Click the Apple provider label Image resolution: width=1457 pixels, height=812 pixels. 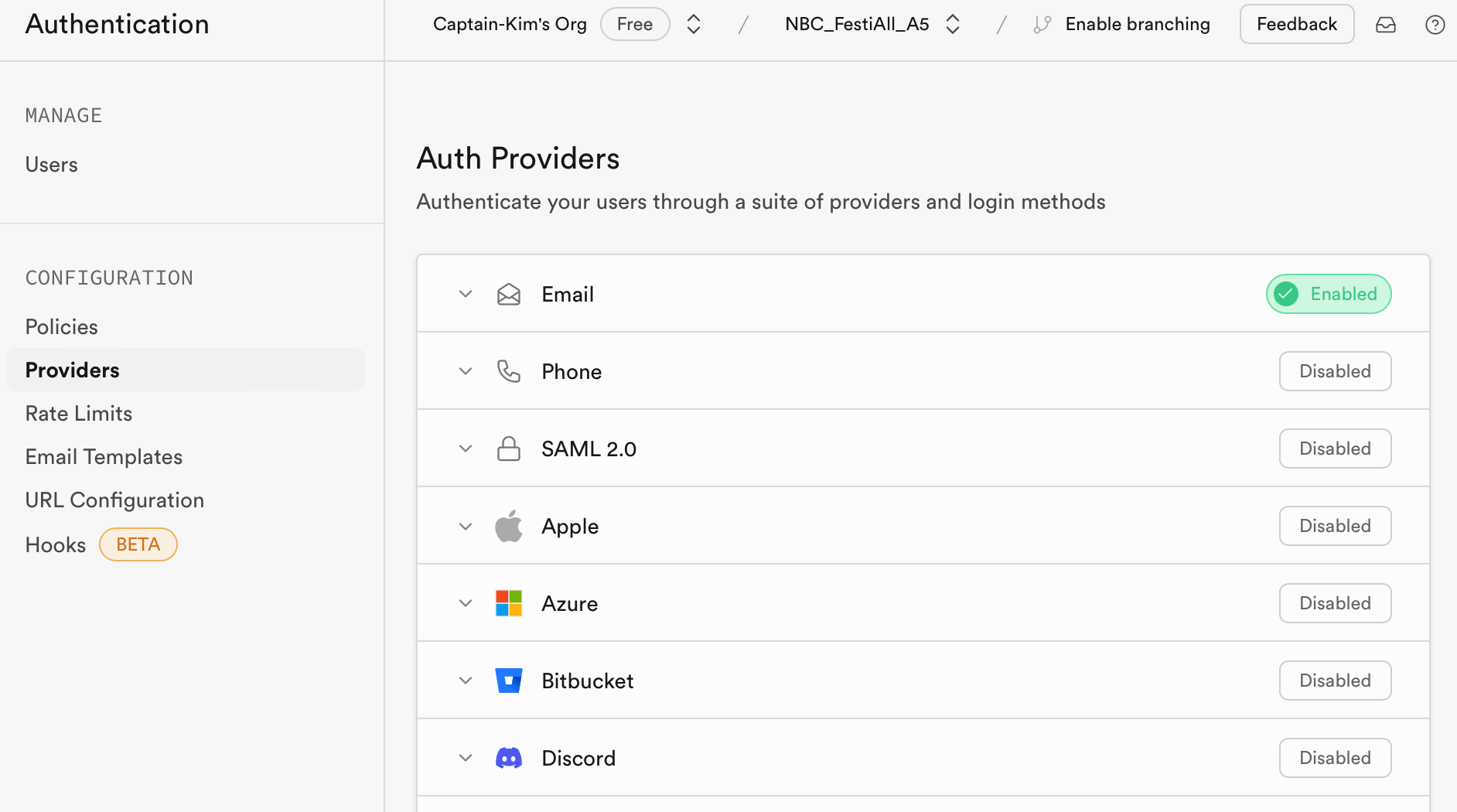[x=570, y=527]
